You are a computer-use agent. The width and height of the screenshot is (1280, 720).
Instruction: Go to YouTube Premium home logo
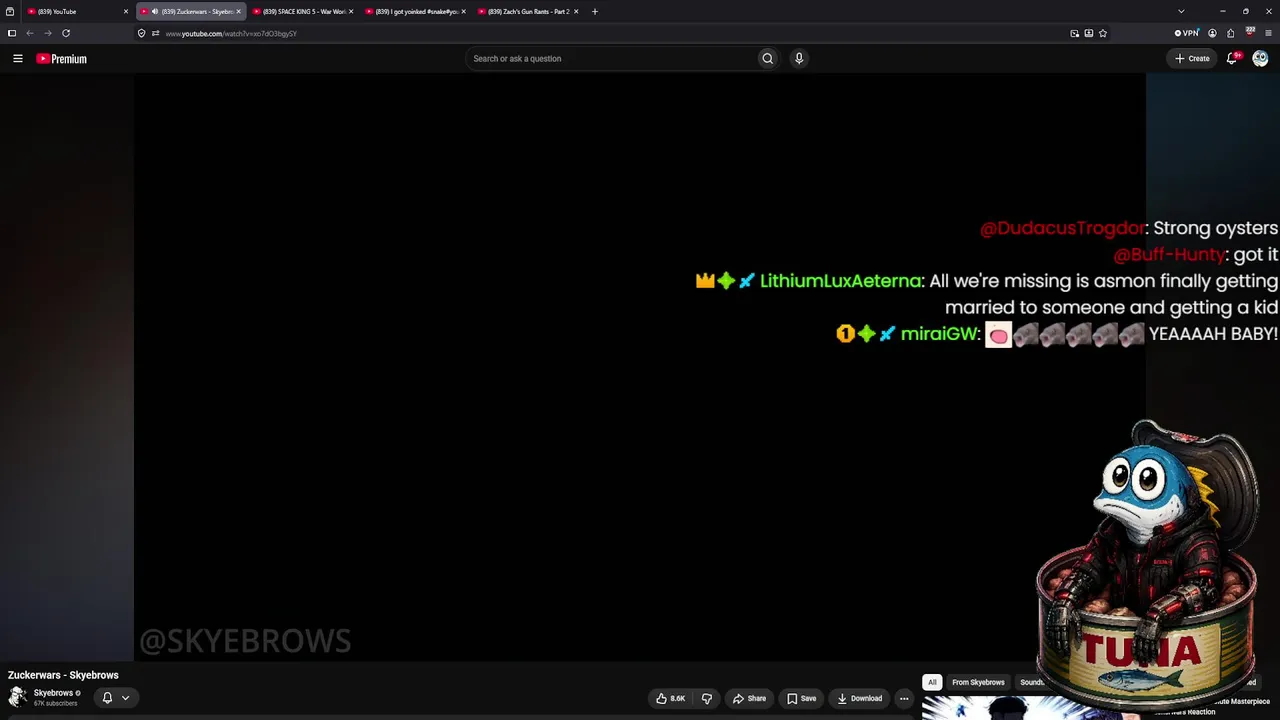click(62, 59)
